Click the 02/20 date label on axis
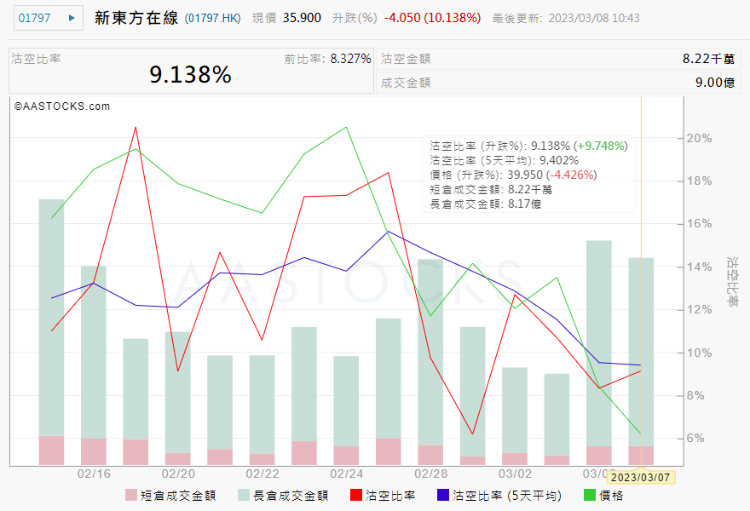 tap(178, 474)
